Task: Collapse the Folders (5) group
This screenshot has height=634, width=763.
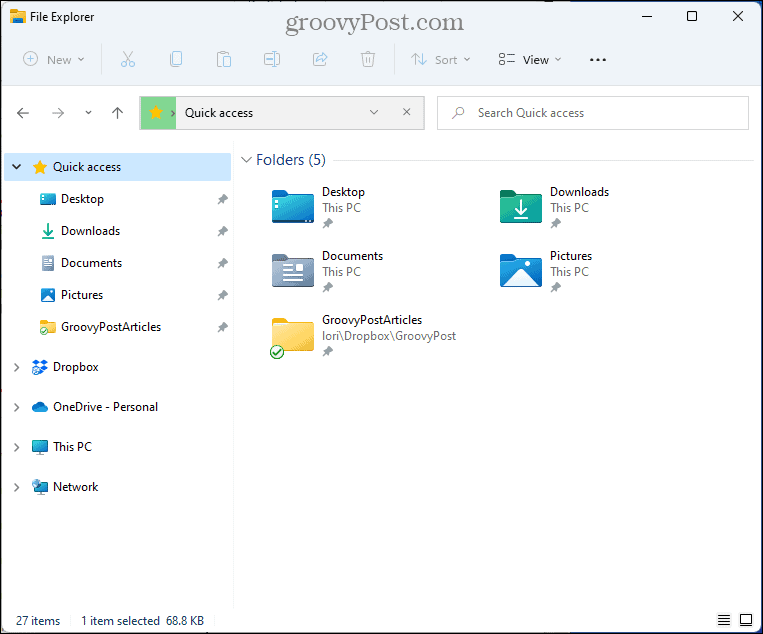Action: pyautogui.click(x=246, y=160)
